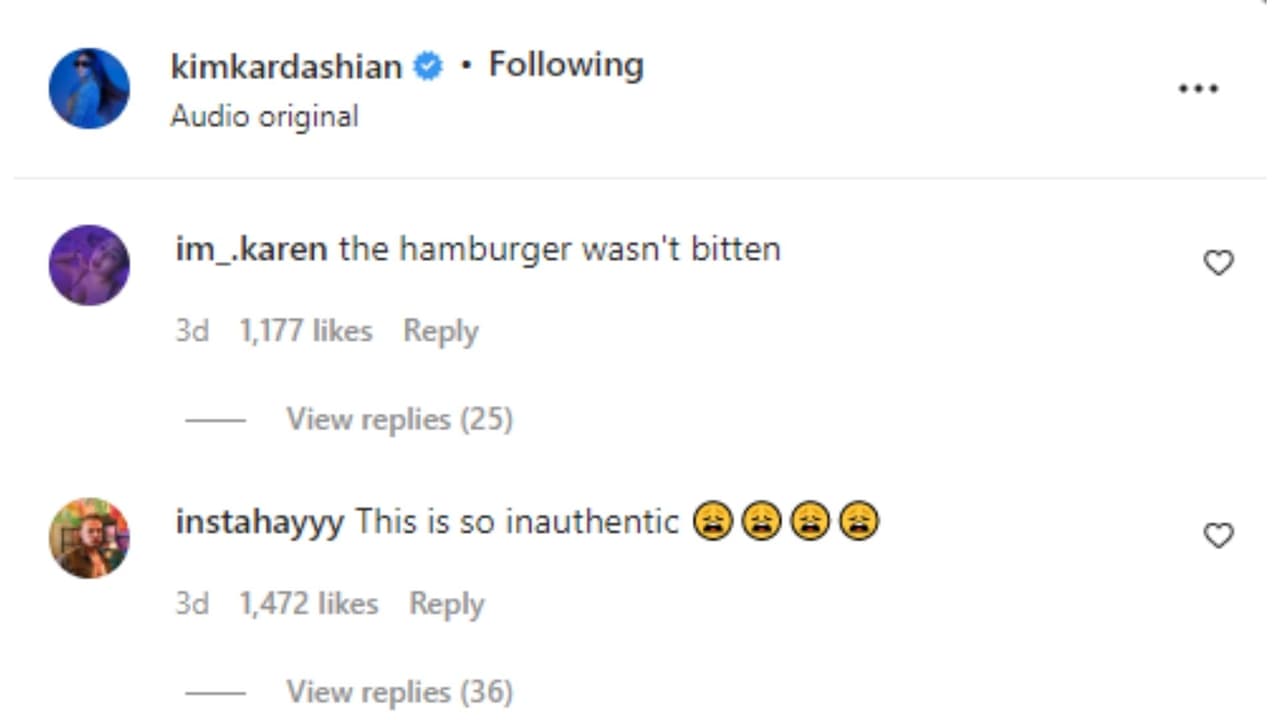1280x720 pixels.
Task: Expand View replies (36) under instahayyy's comment
Action: pyautogui.click(x=399, y=691)
